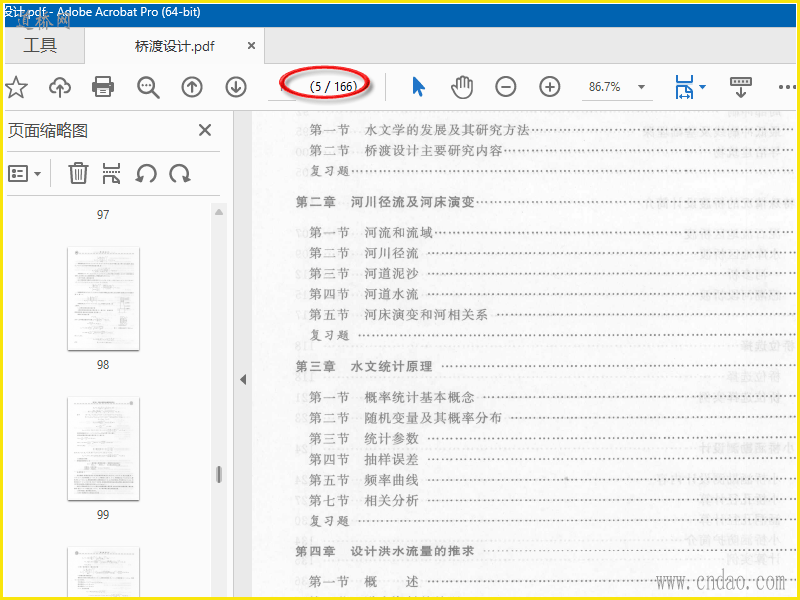Show more toolbar tools via ellipsis
The image size is (800, 600).
click(787, 87)
